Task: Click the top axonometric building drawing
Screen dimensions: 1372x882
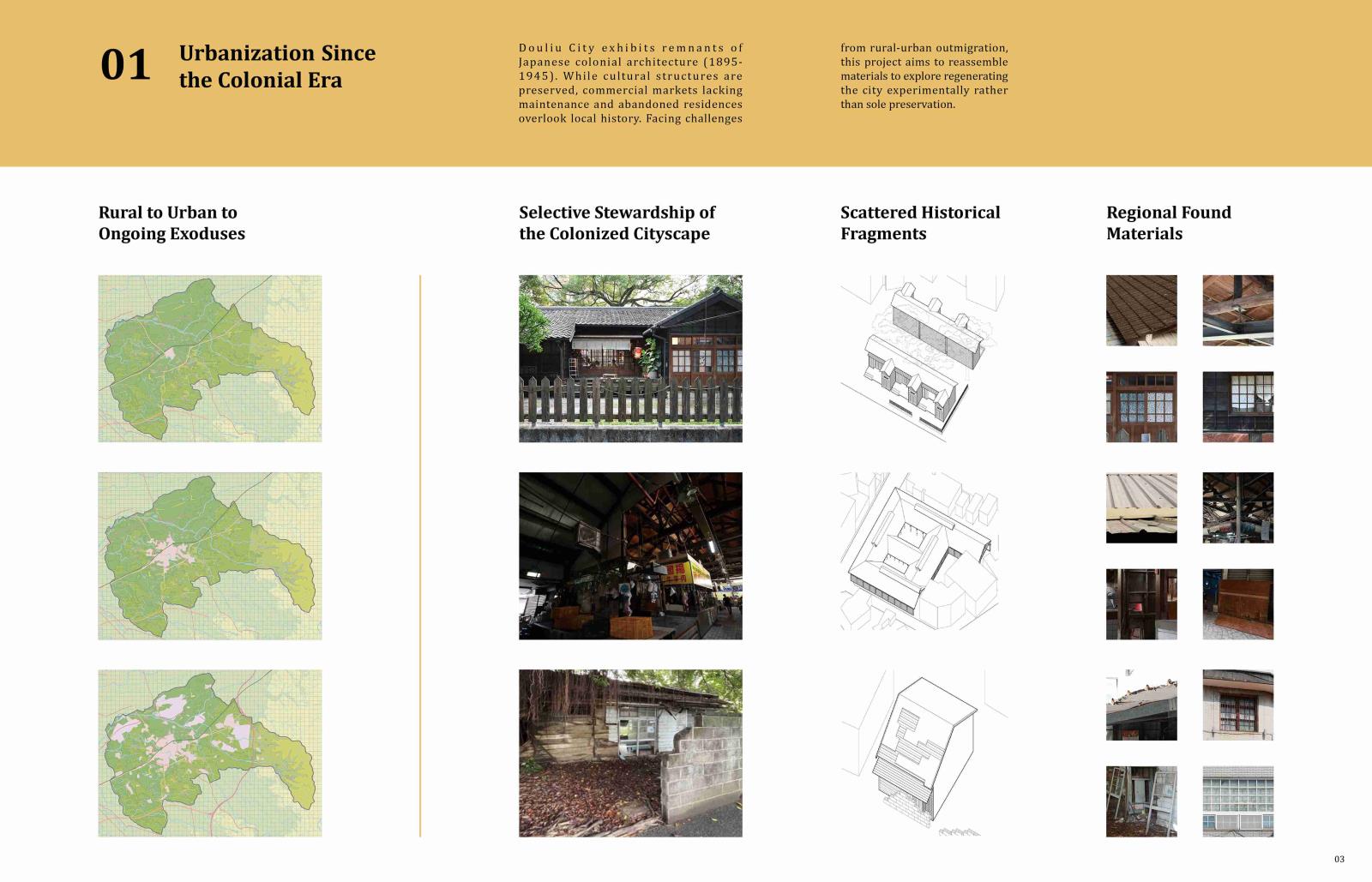Action: point(923,358)
